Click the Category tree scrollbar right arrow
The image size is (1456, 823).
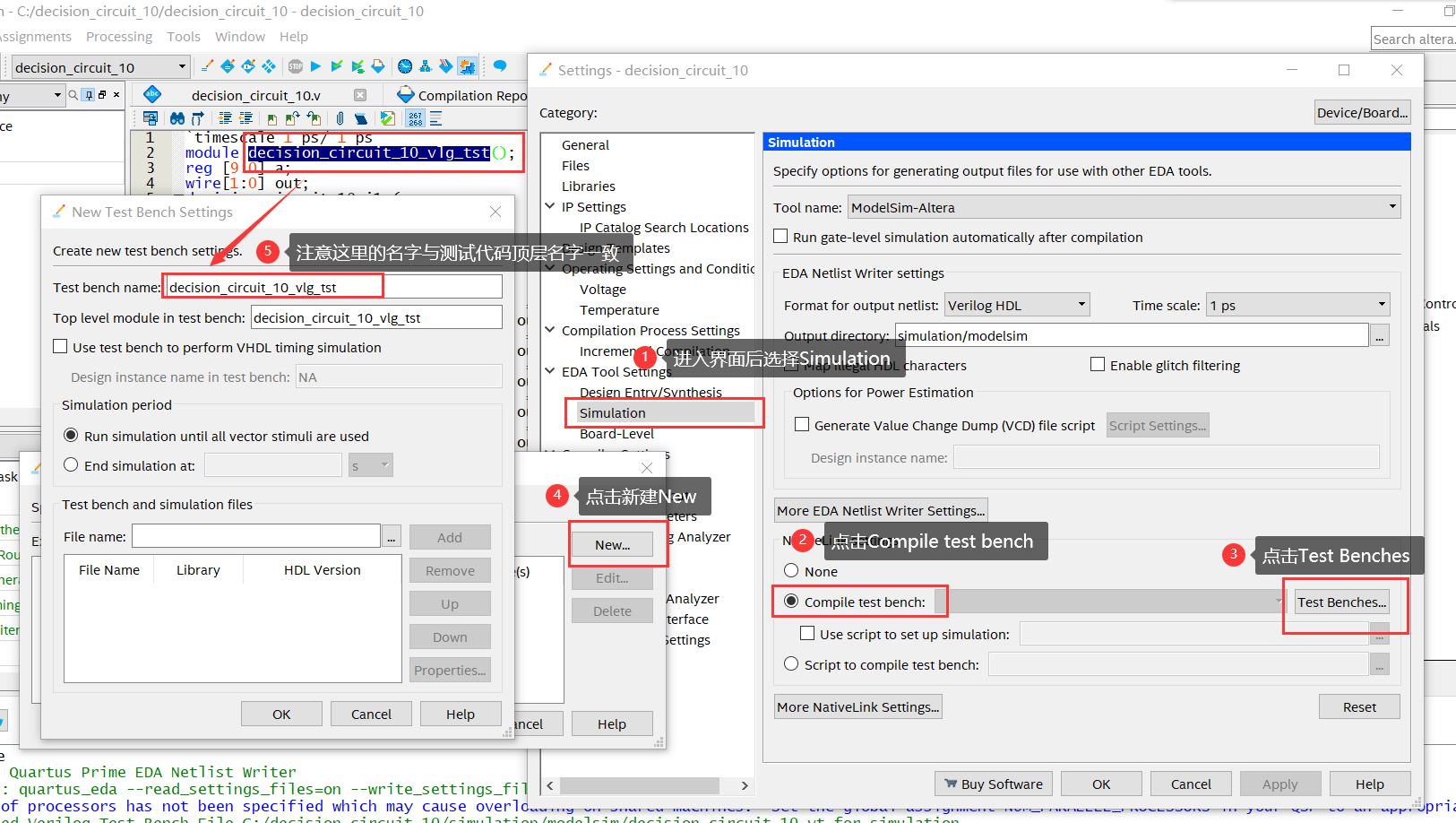[745, 785]
